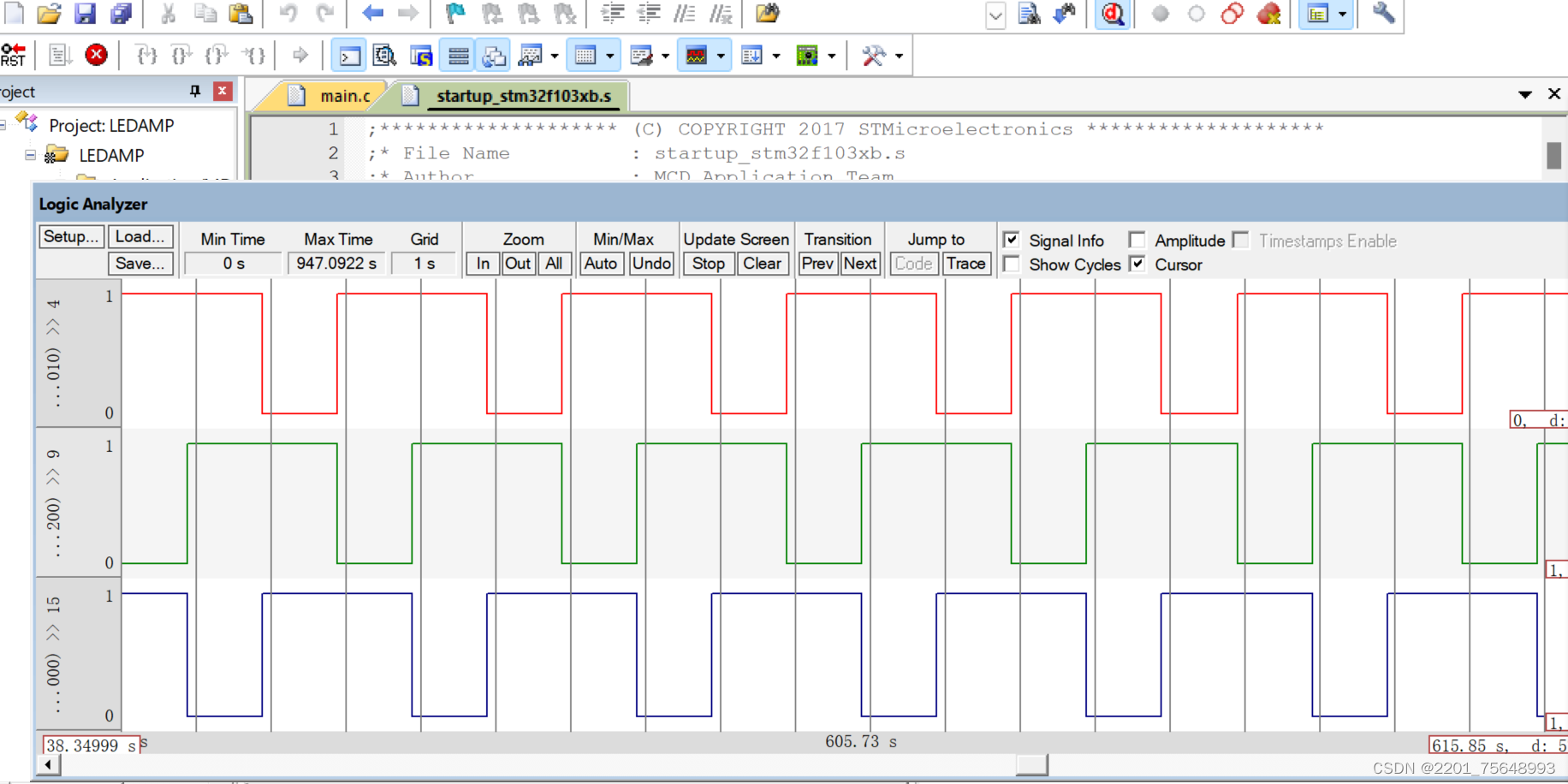Toggle the Call Stack window
Screen dimensions: 1568x784
point(494,56)
